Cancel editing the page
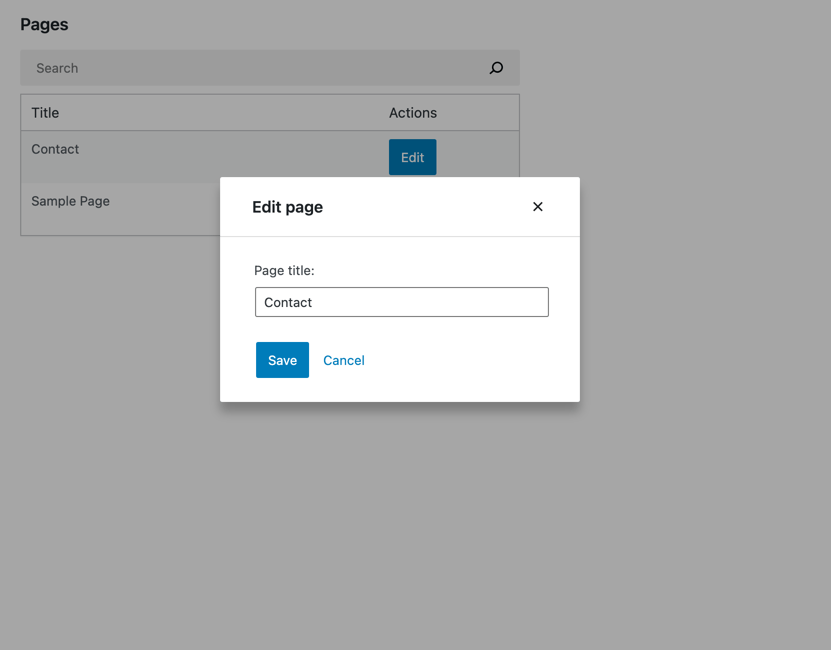 [x=344, y=361]
